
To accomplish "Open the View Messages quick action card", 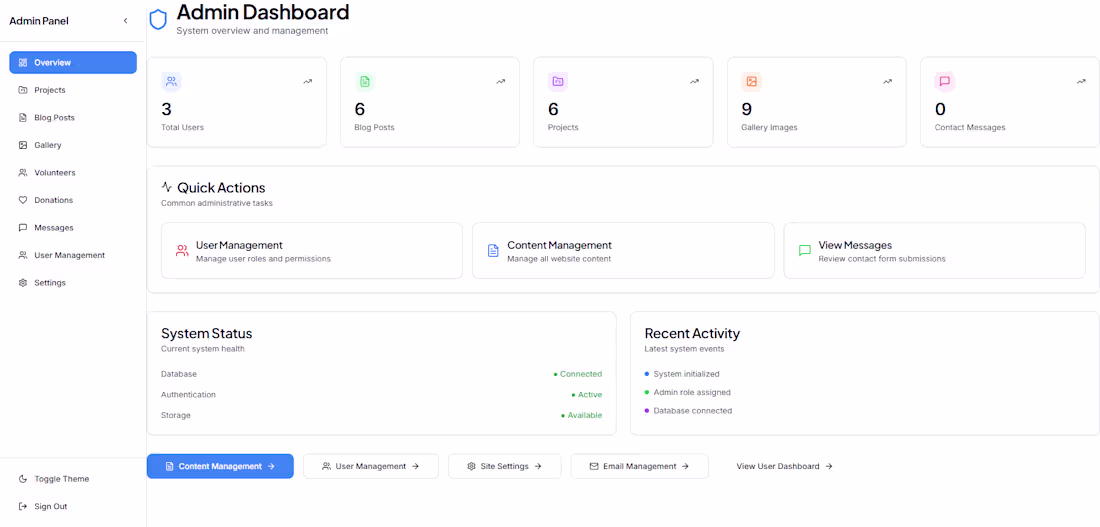I will [934, 250].
